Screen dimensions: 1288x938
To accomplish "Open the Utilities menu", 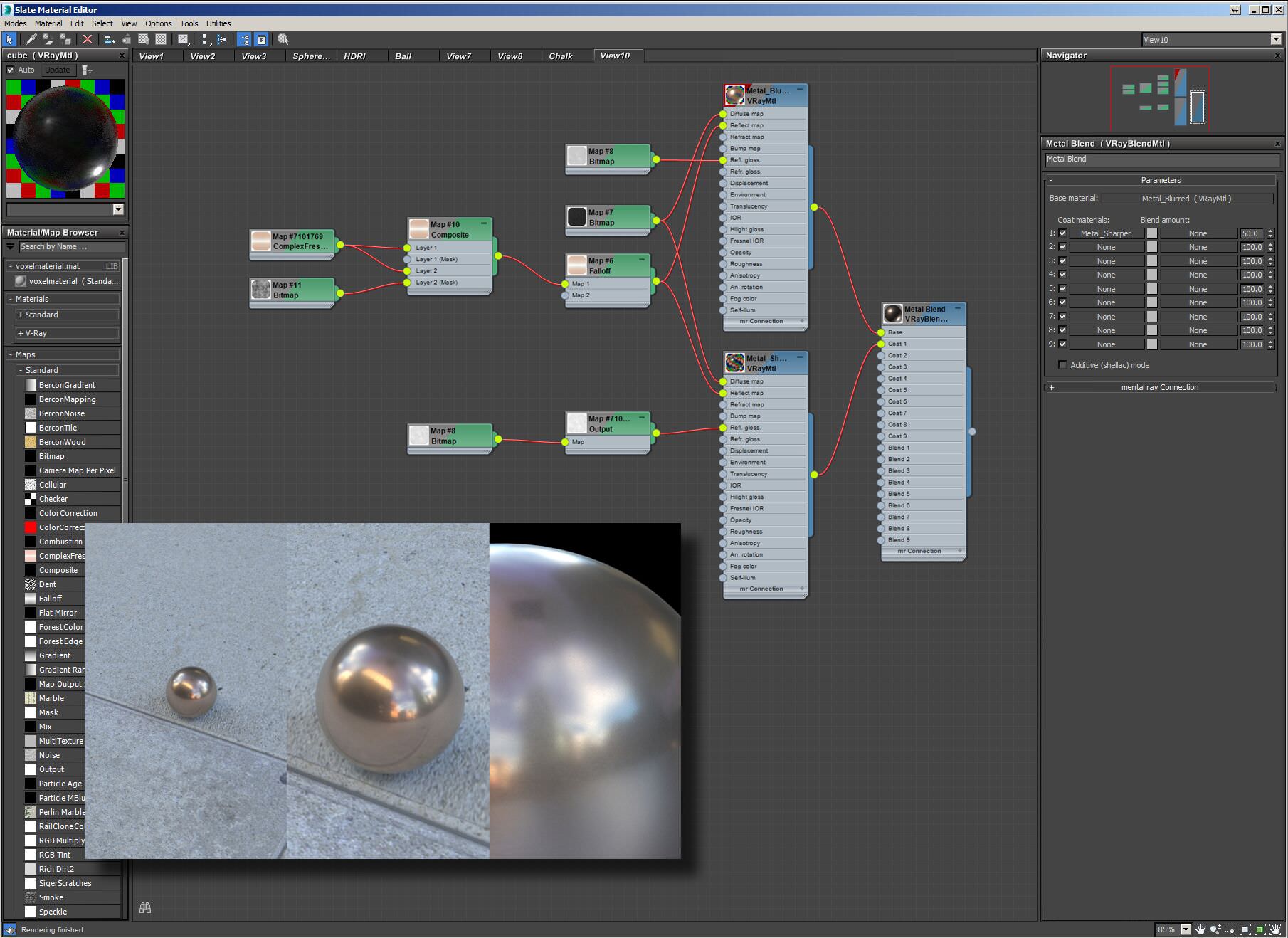I will click(x=218, y=23).
